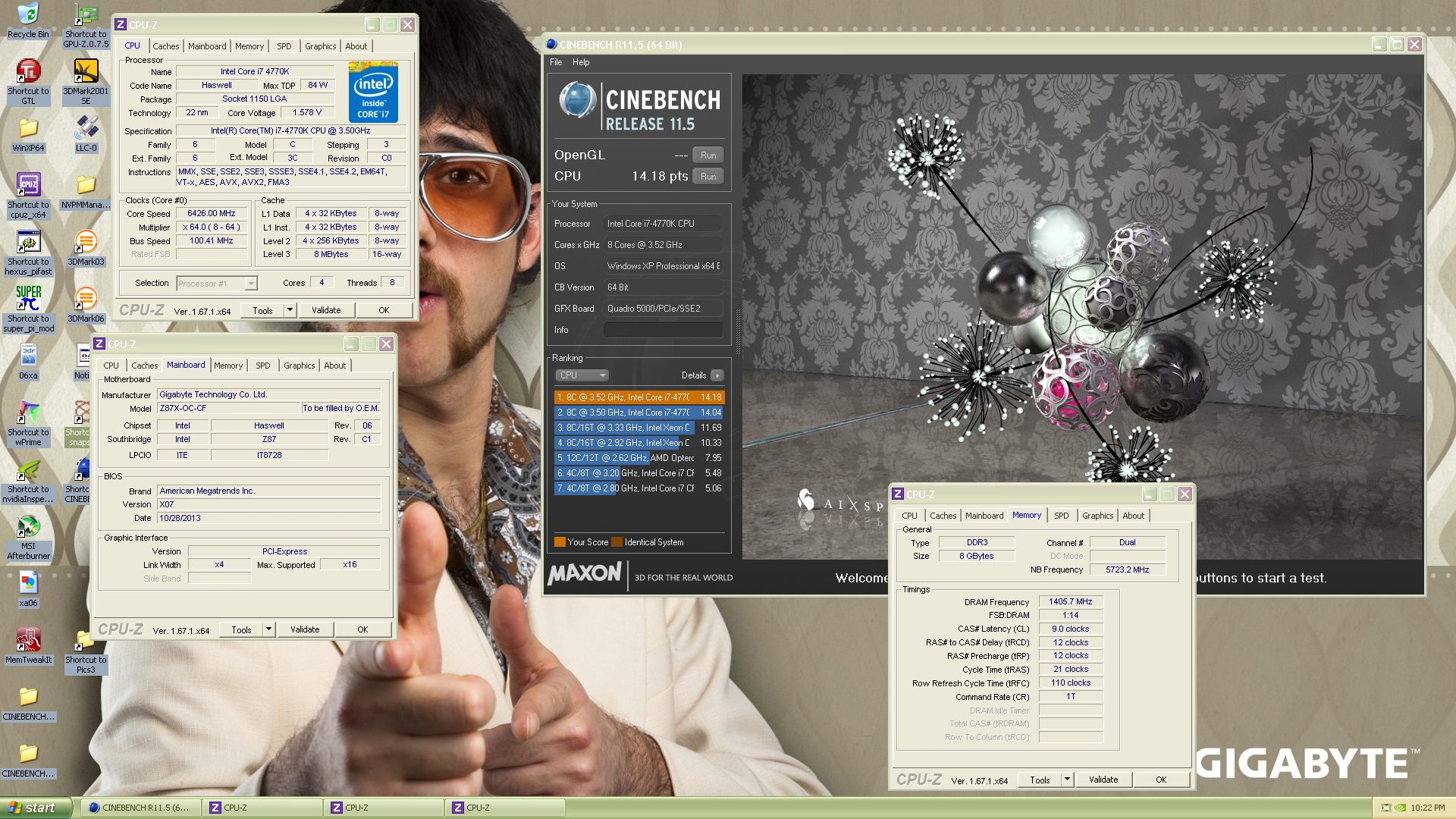
Task: Select ranking row 1 scoring 14.18
Action: [x=639, y=397]
